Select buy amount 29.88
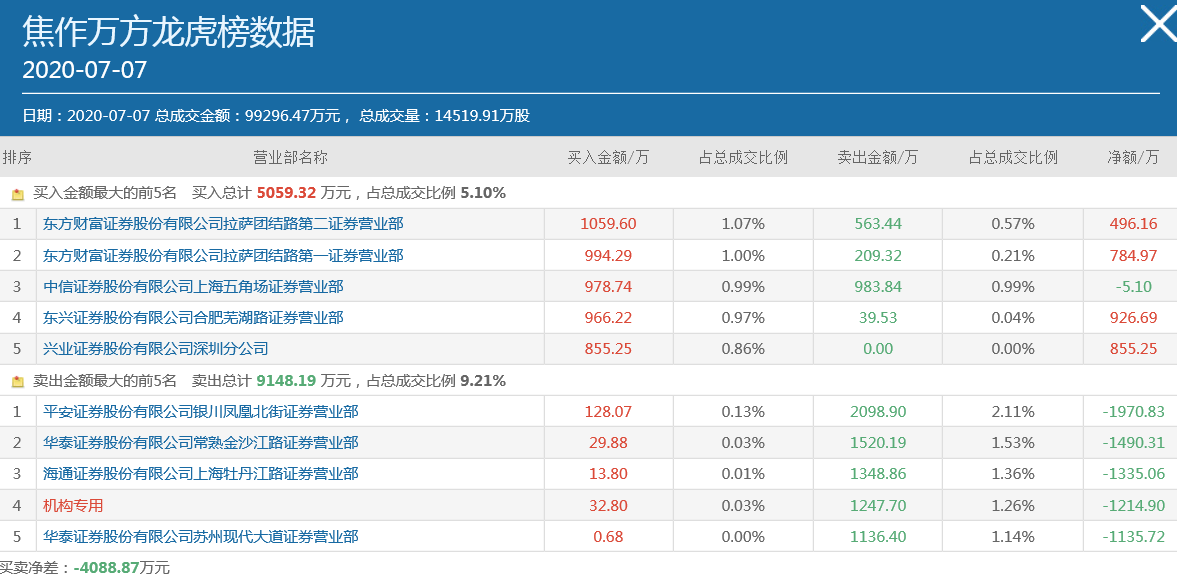The width and height of the screenshot is (1177, 577). point(608,443)
